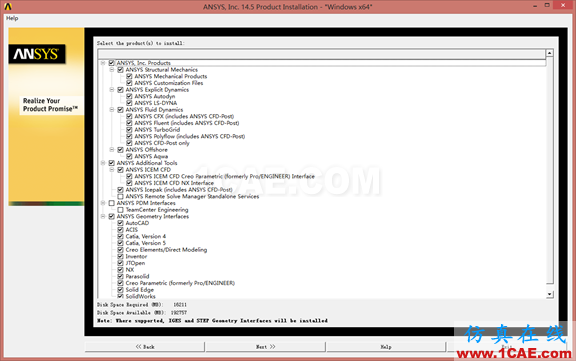Screen dimensions: 576x361
Task: Disable Inventor interface checkbox
Action: [x=120, y=256]
